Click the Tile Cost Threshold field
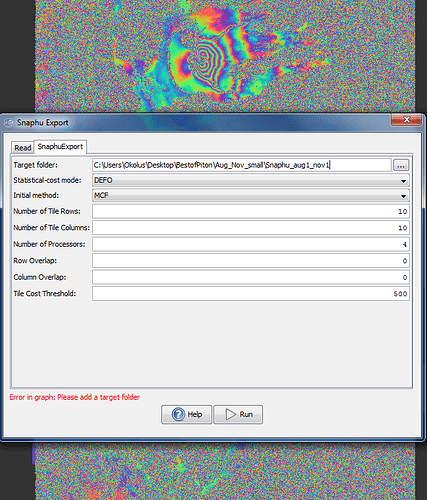 tap(251, 294)
